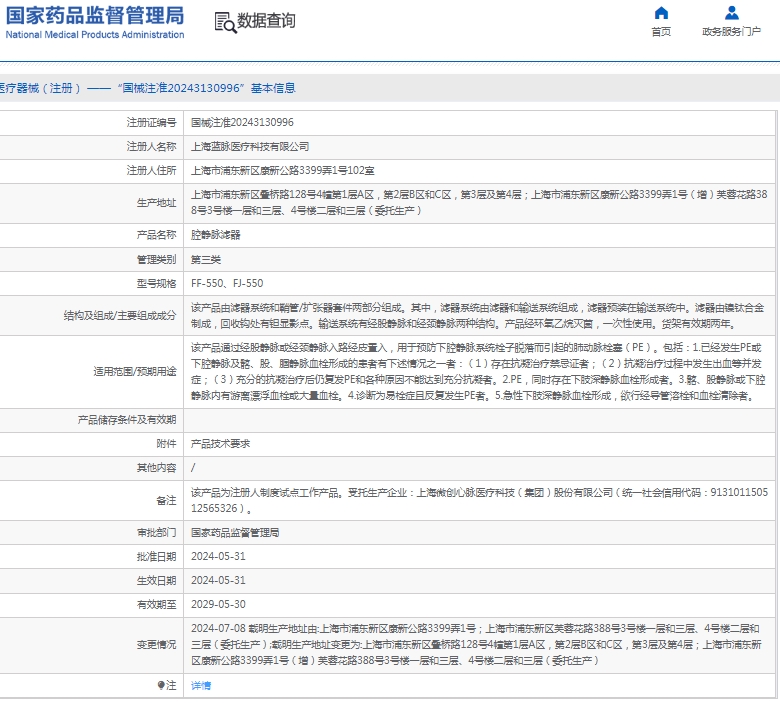
Task: Click the 批准日期 label
Action: click(156, 556)
